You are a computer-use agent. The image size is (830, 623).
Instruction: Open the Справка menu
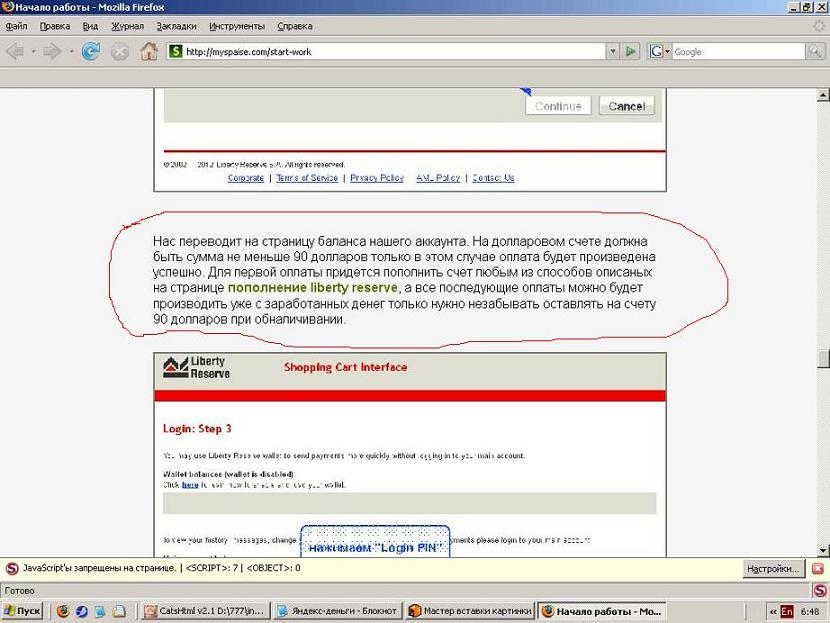click(x=295, y=26)
